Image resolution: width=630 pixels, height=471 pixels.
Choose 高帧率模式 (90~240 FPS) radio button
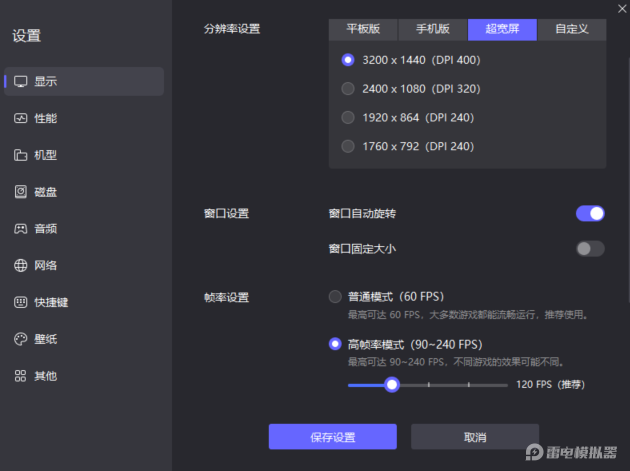tap(335, 344)
